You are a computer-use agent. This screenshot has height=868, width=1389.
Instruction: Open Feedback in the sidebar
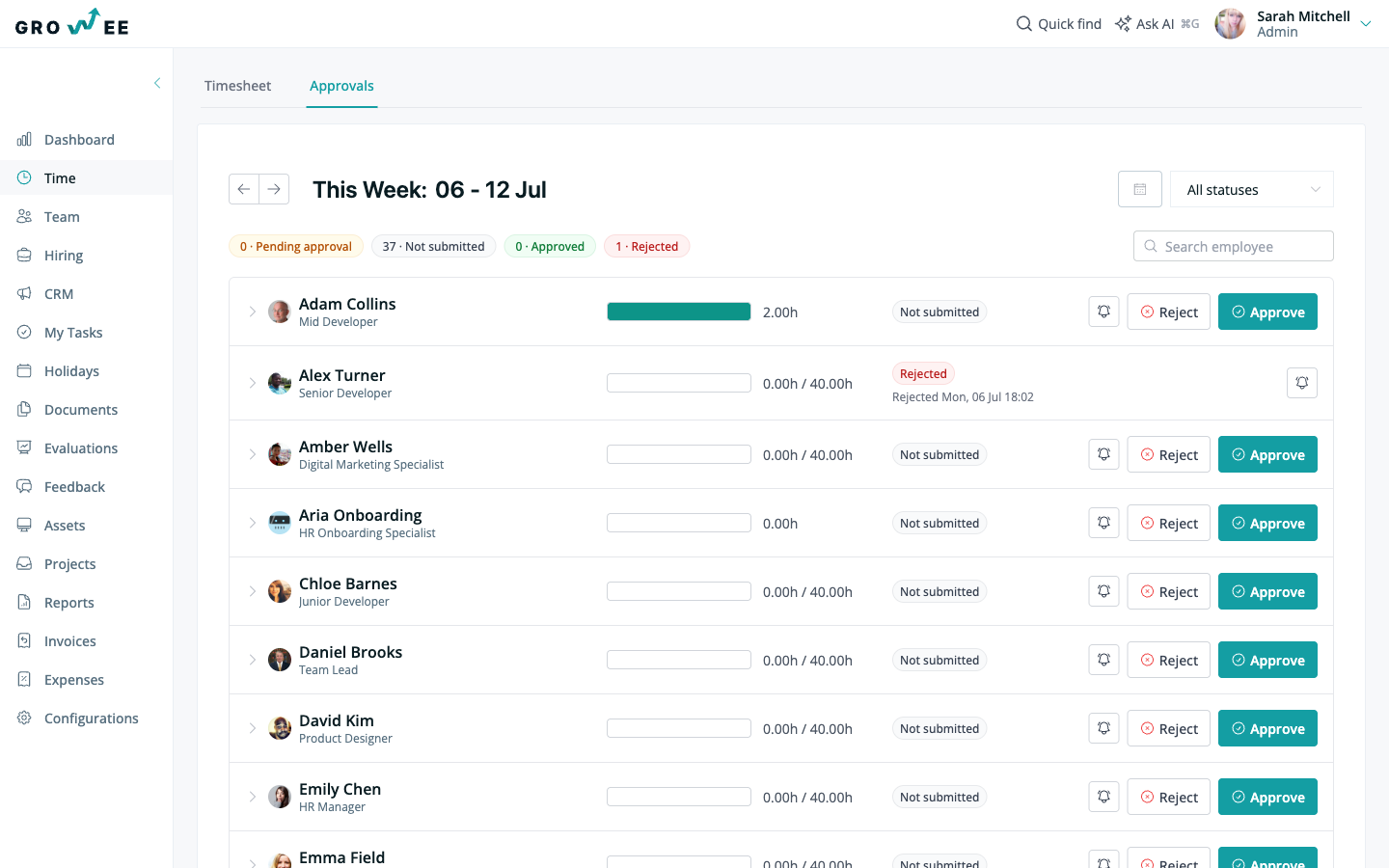pyautogui.click(x=87, y=487)
